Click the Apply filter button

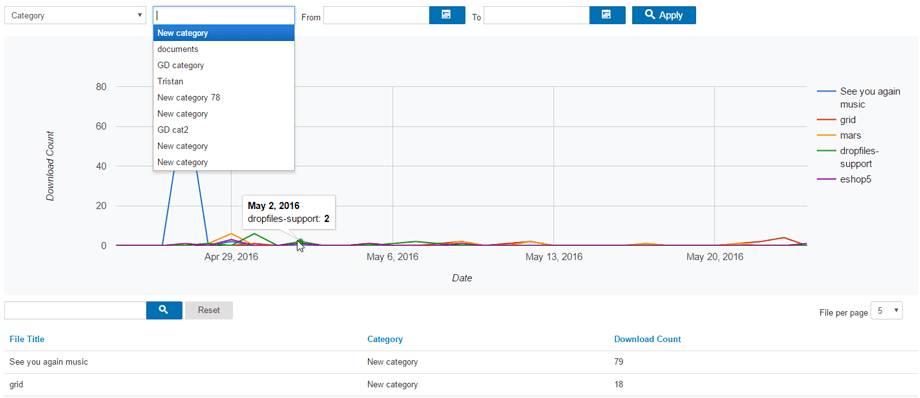664,15
